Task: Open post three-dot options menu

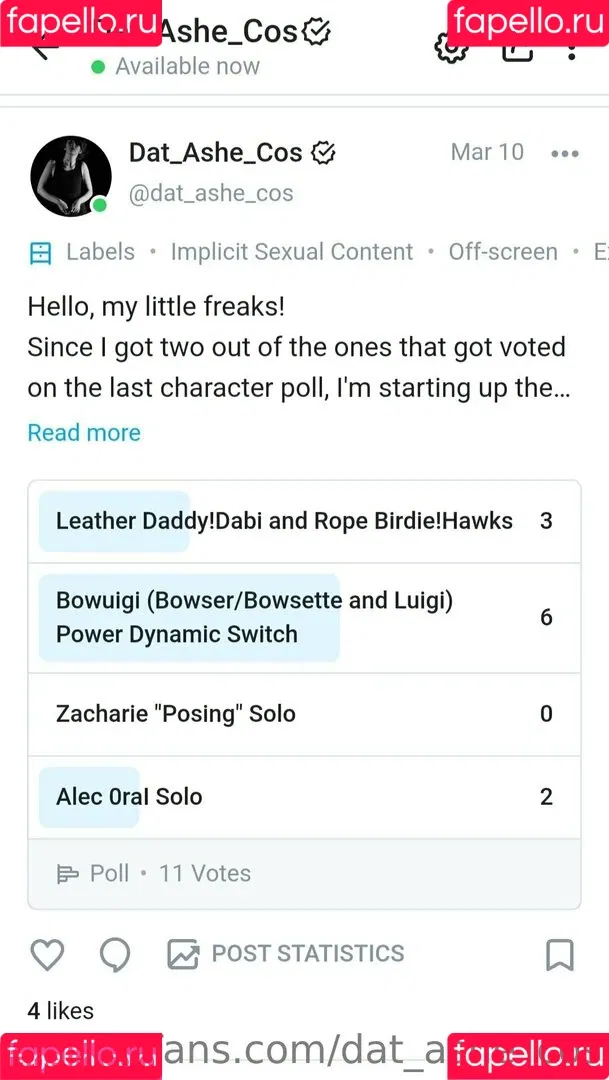Action: (565, 154)
